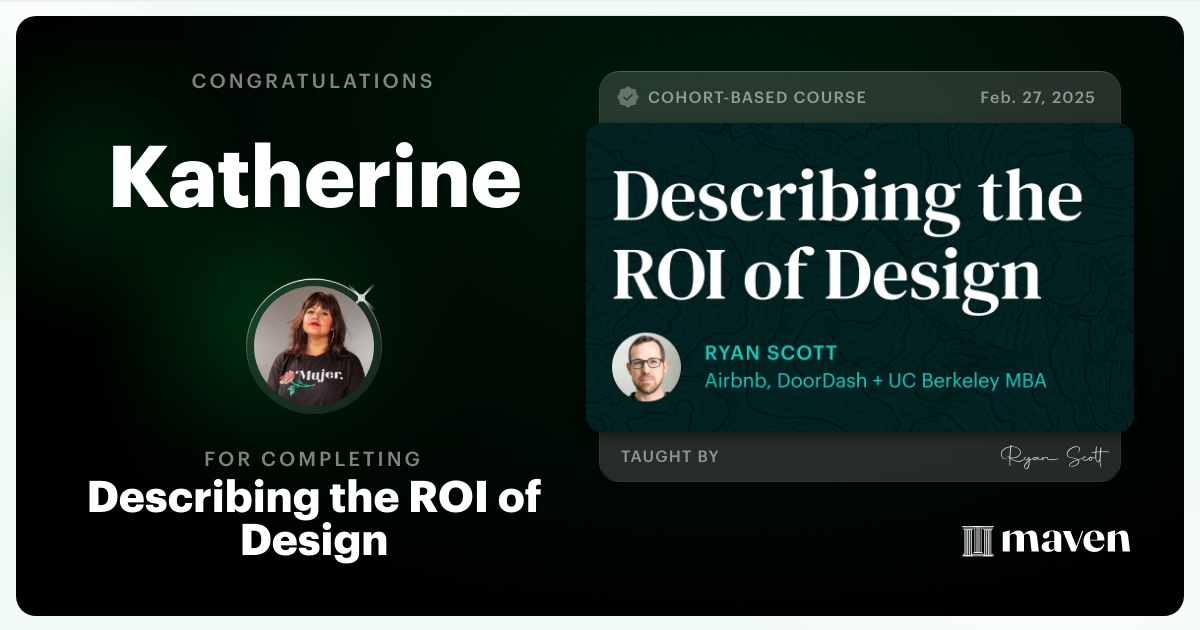Open Ryan Scott's instructor avatar
The height and width of the screenshot is (630, 1200).
[x=646, y=366]
